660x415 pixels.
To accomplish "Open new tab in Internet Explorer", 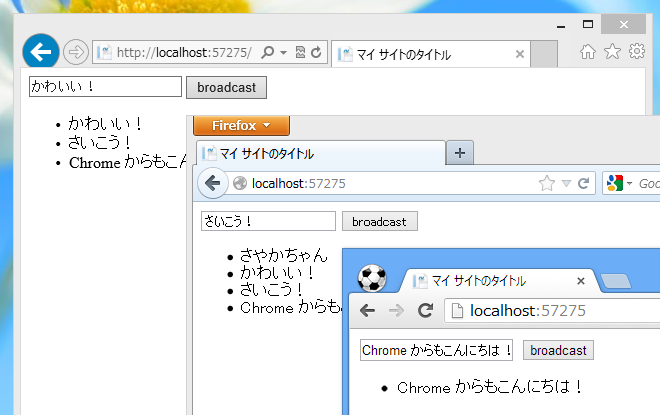I will [x=544, y=54].
